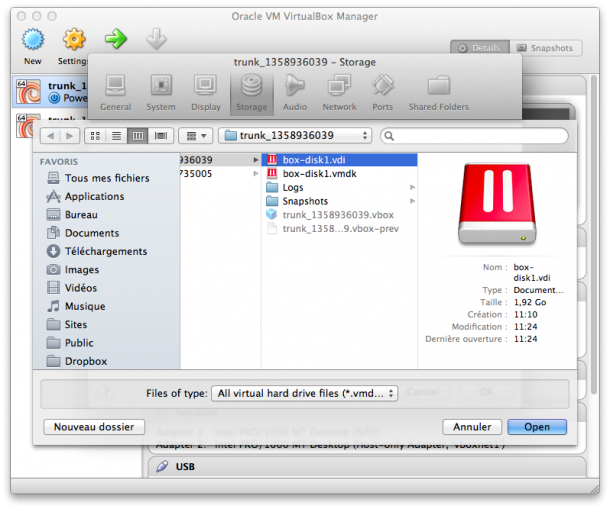Image resolution: width=610 pixels, height=509 pixels.
Task: Click the green Start arrow icon
Action: coord(116,39)
